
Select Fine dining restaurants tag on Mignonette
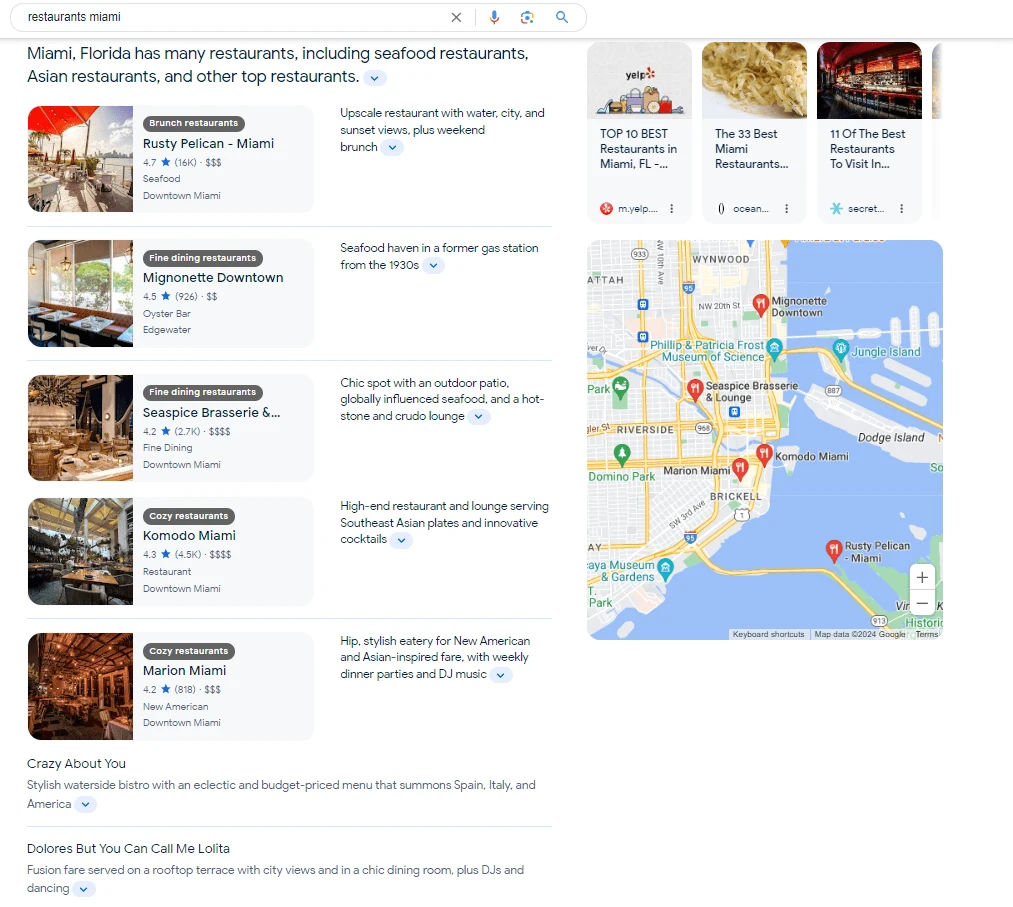coord(202,258)
